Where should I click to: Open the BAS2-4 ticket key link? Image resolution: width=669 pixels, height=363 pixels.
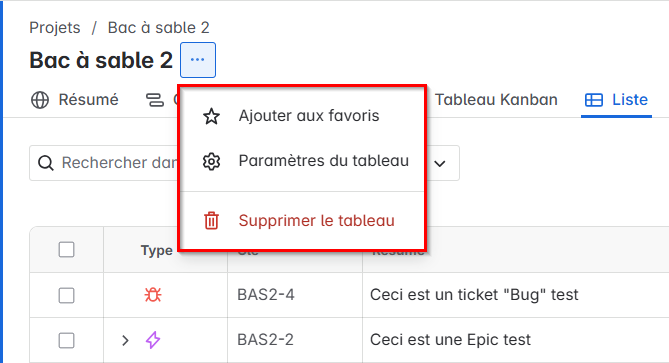(266, 295)
